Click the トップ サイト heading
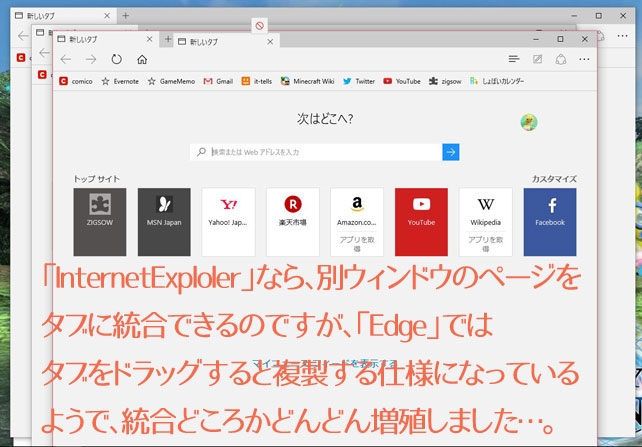Viewport: 642px width, 447px height. [97, 179]
